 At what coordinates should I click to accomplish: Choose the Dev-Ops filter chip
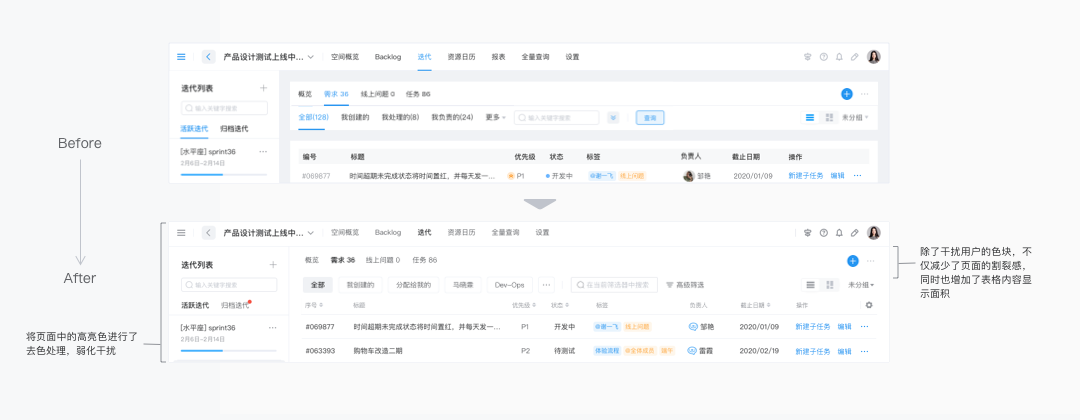[x=510, y=285]
